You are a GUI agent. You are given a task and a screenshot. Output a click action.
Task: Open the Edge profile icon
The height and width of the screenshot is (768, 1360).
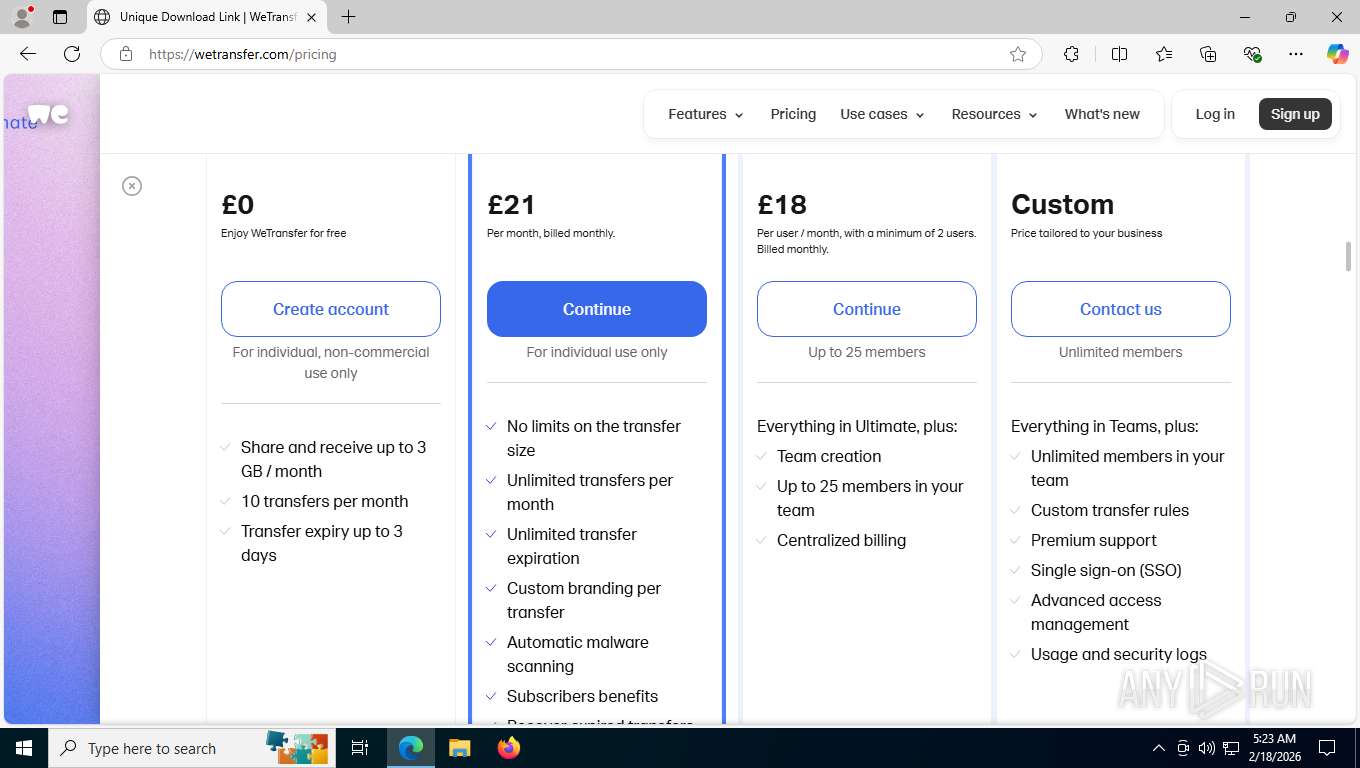(x=22, y=17)
